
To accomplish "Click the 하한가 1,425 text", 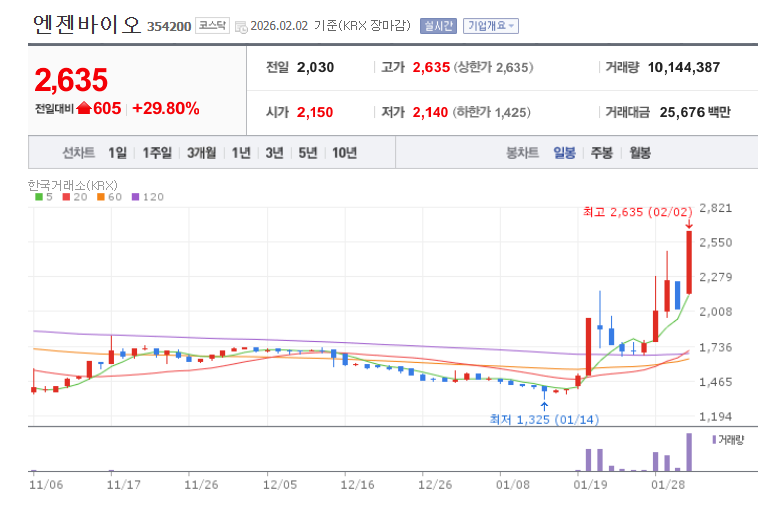I will pos(492,112).
